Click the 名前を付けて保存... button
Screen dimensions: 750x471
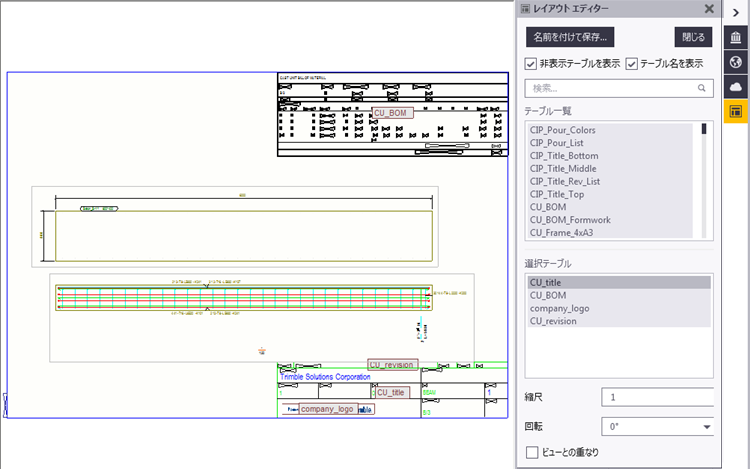click(570, 37)
